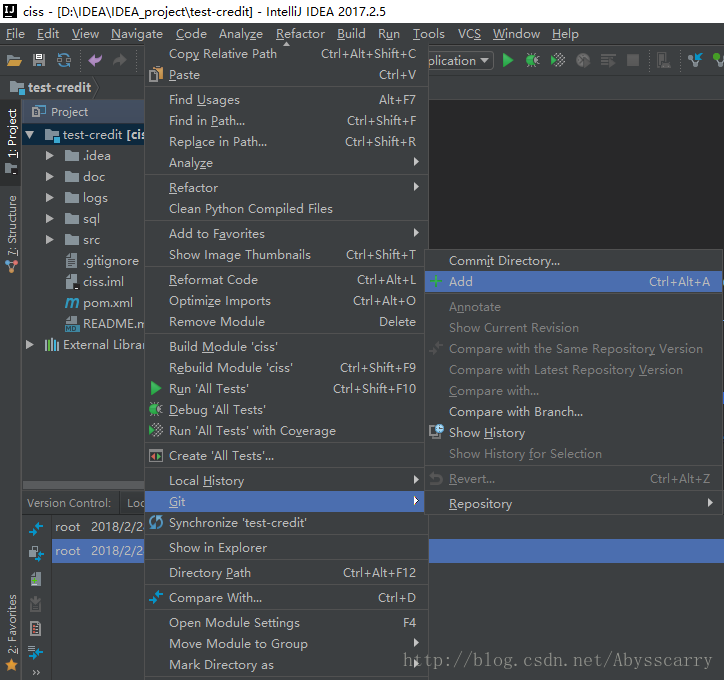Open Move Module to Group submenu
The image size is (724, 680).
284,644
